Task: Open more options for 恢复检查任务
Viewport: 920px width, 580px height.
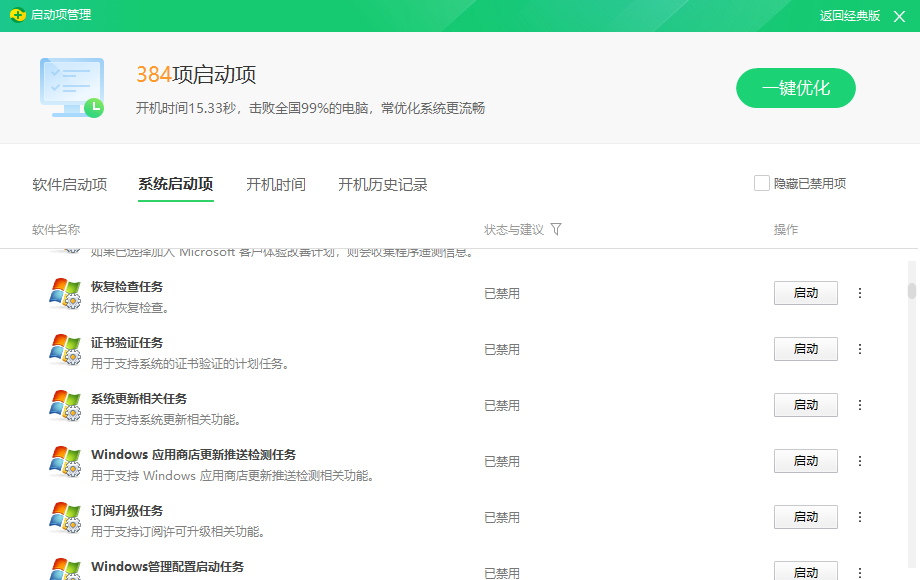Action: click(860, 293)
